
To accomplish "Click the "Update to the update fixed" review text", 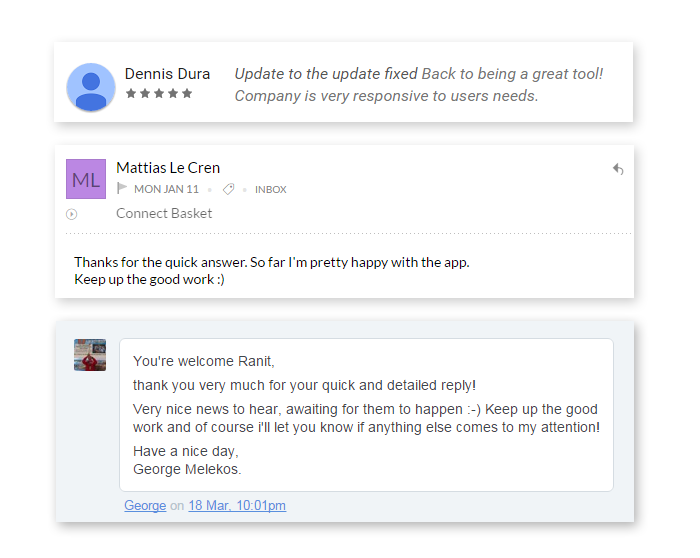I will pos(326,74).
